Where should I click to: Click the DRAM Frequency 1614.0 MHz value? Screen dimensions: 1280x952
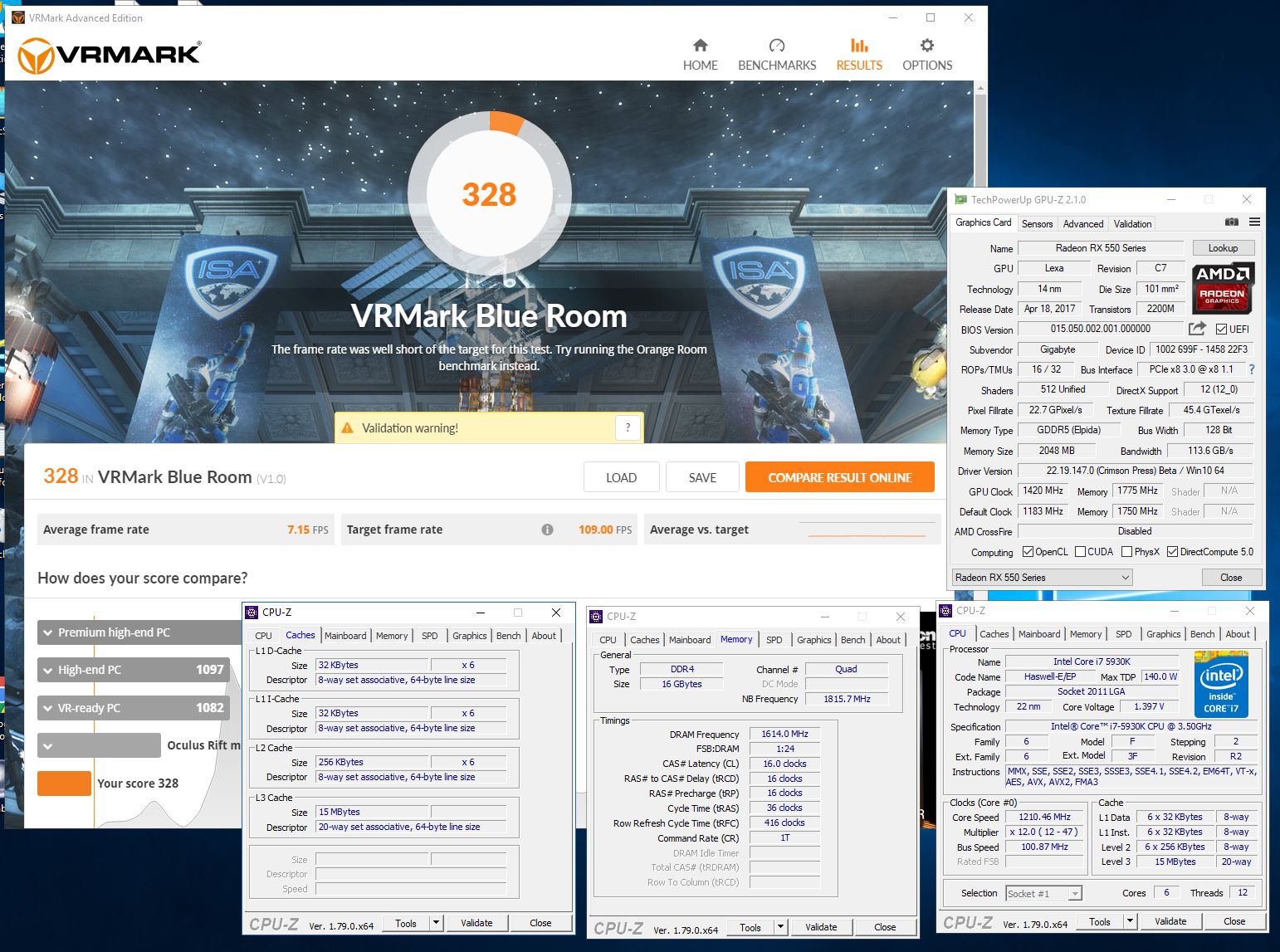click(x=784, y=734)
